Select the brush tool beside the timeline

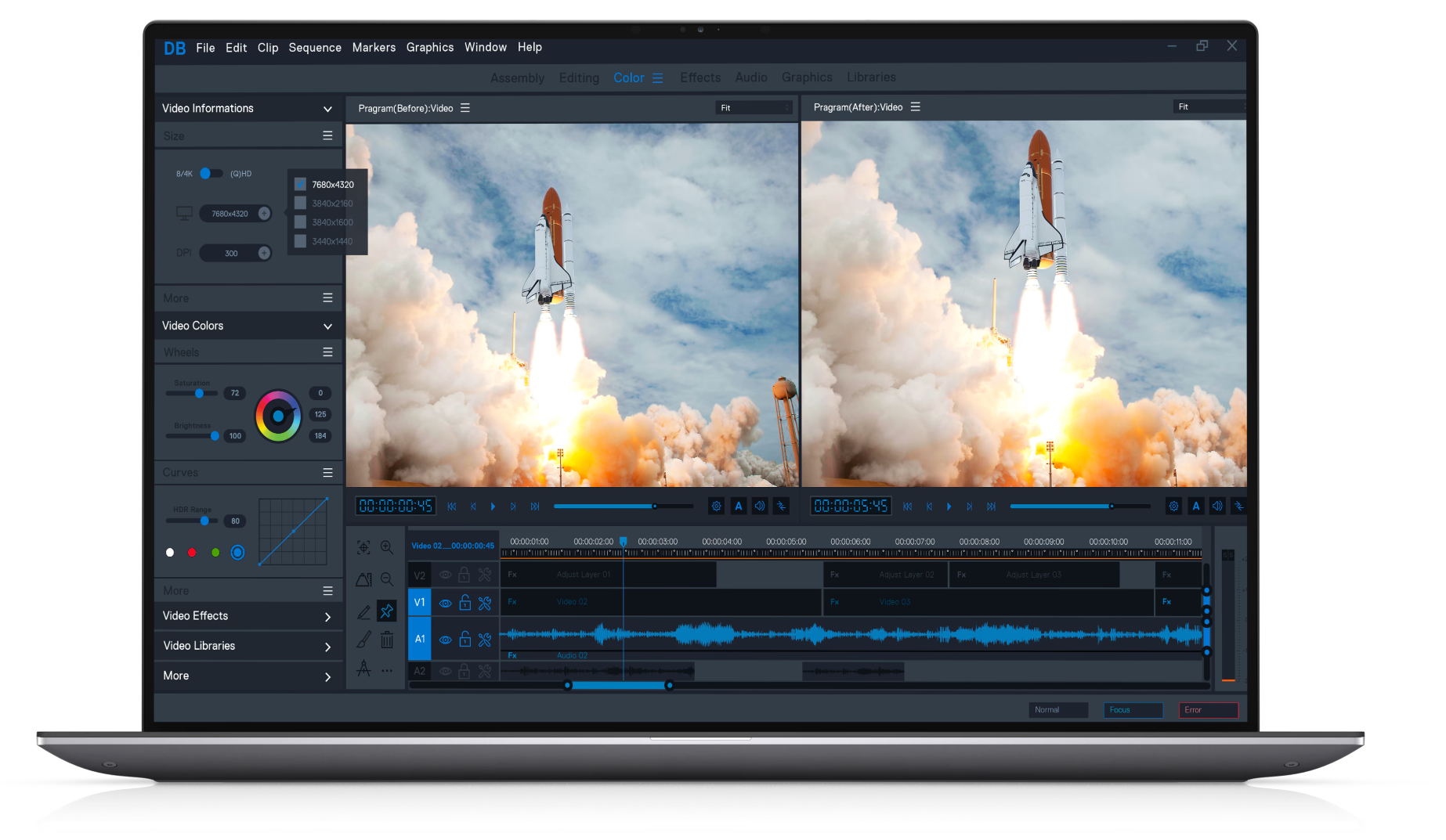(364, 640)
